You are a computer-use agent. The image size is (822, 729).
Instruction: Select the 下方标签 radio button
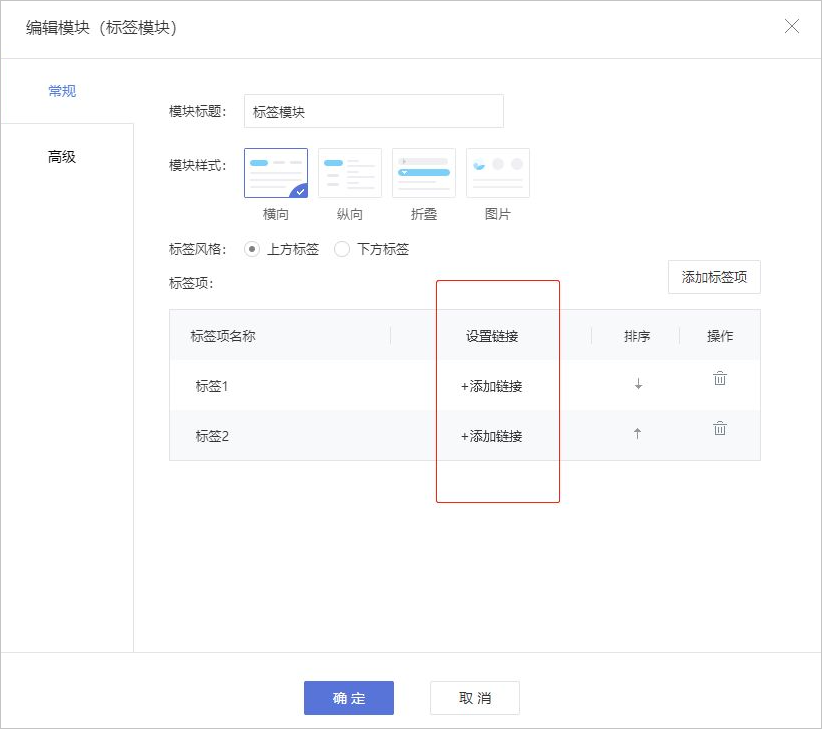click(x=342, y=249)
